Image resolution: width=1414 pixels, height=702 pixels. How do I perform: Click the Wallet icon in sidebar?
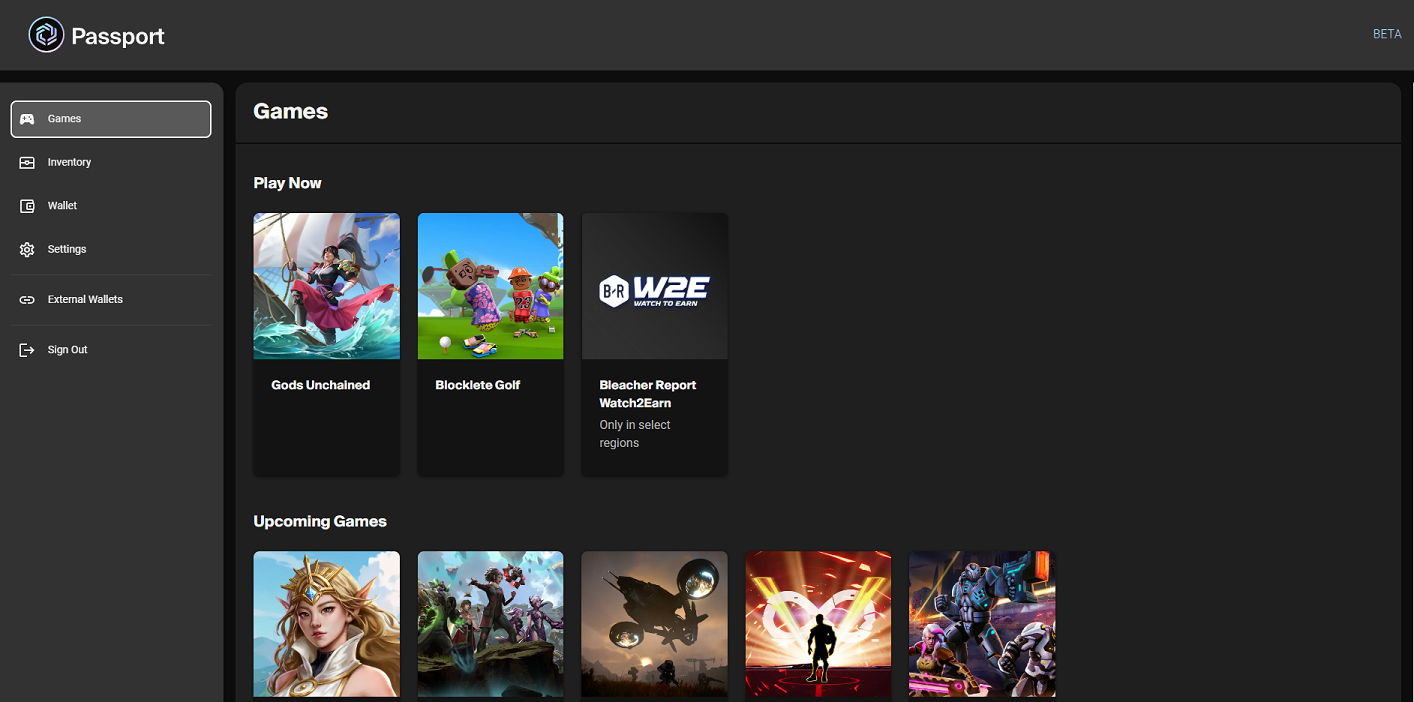tap(27, 206)
